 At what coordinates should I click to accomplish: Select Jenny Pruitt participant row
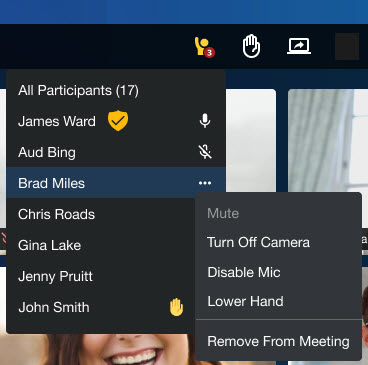(x=101, y=276)
